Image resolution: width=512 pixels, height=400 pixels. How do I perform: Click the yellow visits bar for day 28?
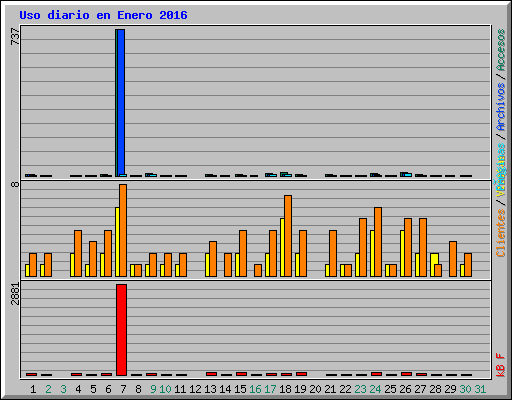(434, 259)
